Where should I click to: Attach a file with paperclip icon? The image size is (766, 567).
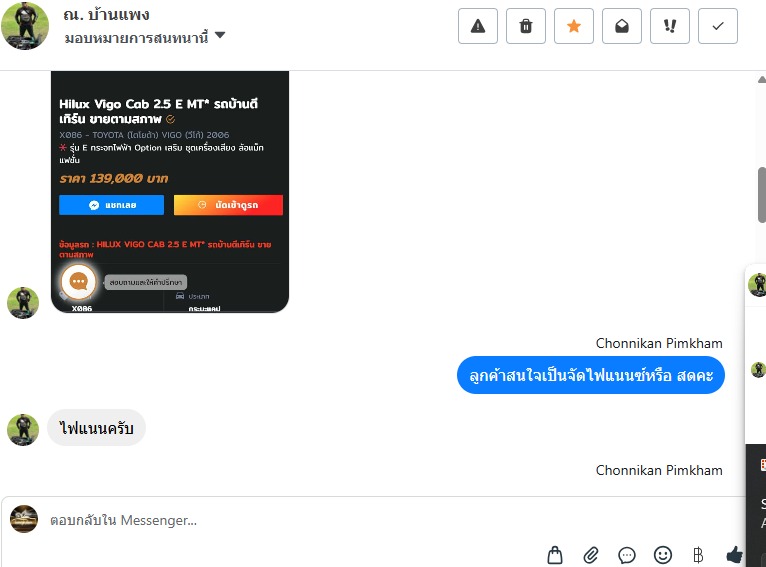point(591,555)
